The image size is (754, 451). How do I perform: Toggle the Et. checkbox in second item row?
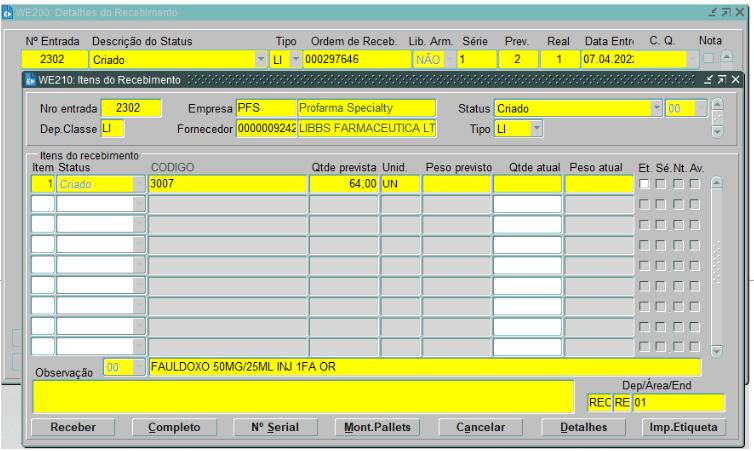[x=644, y=204]
